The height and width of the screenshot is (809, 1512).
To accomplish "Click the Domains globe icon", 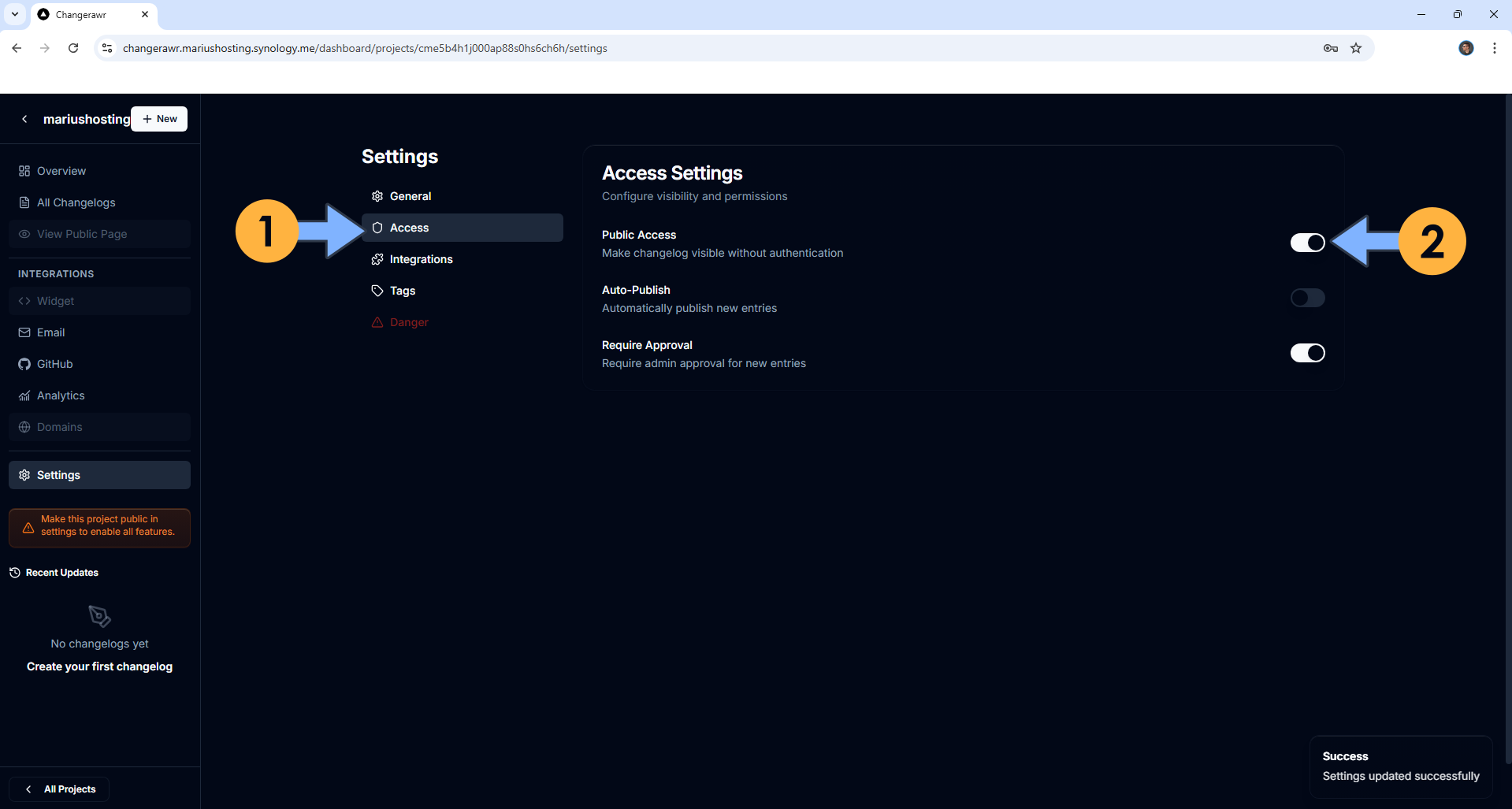I will 24,427.
